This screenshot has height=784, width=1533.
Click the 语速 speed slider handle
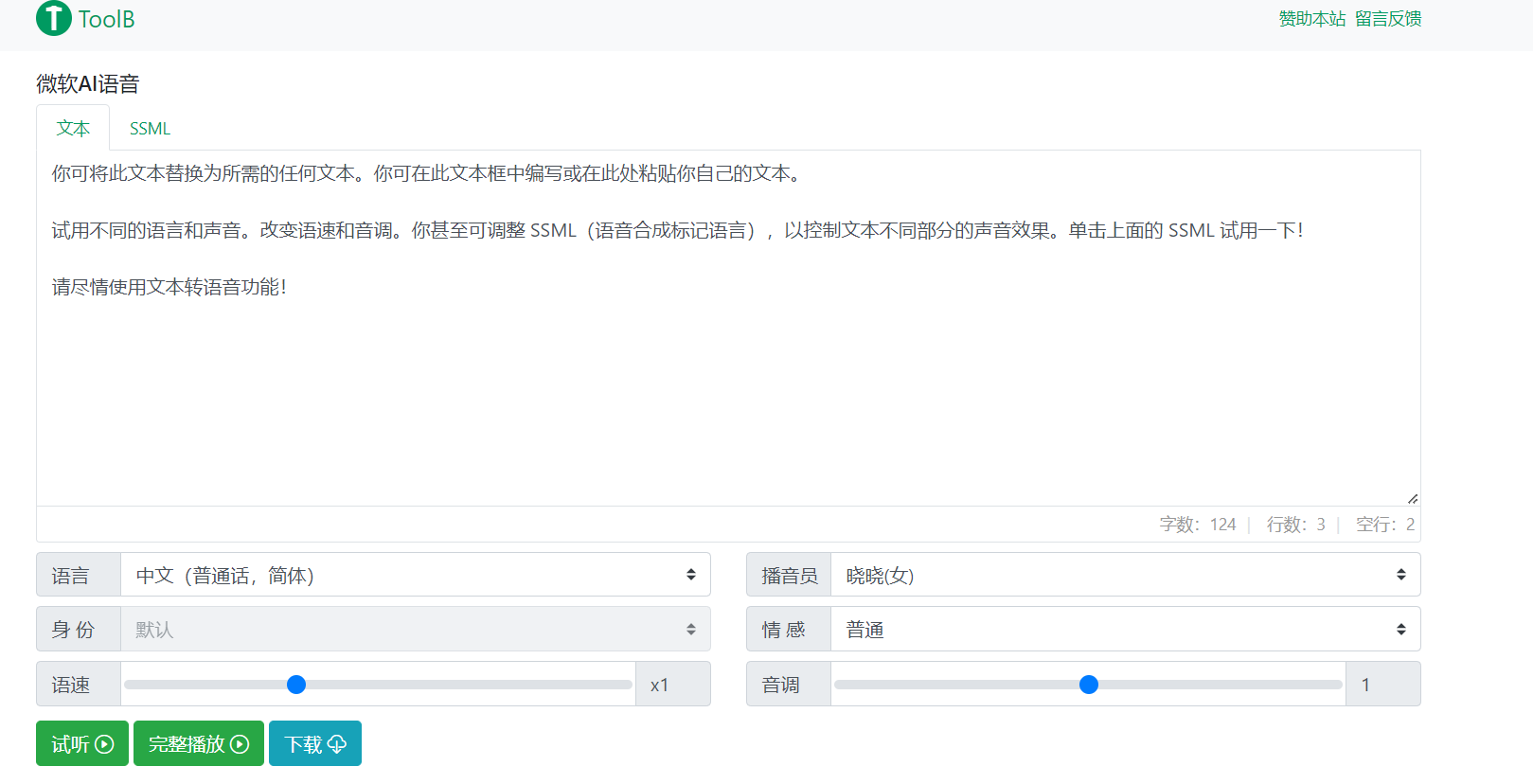(x=296, y=685)
